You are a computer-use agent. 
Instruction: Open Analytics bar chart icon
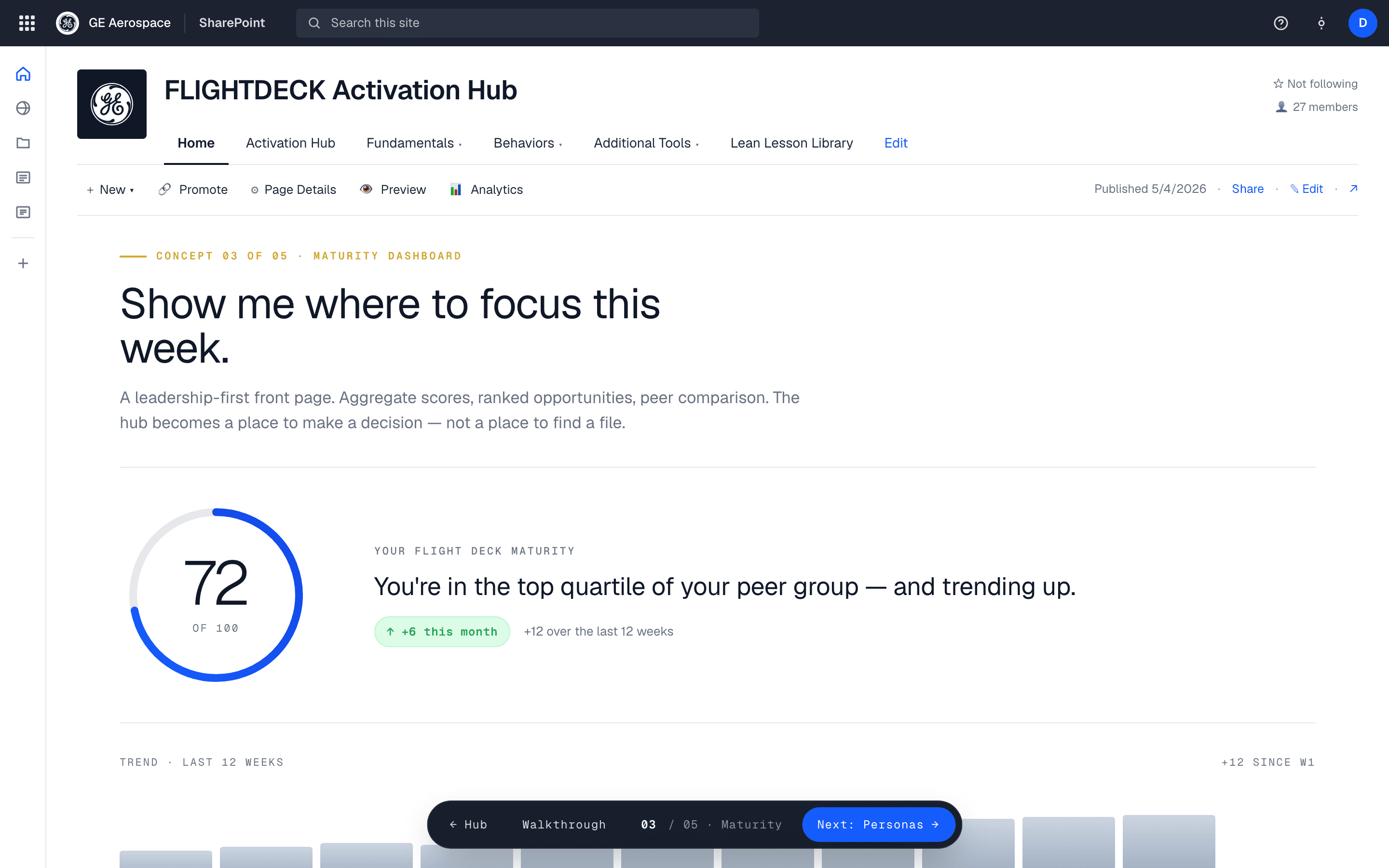click(456, 190)
